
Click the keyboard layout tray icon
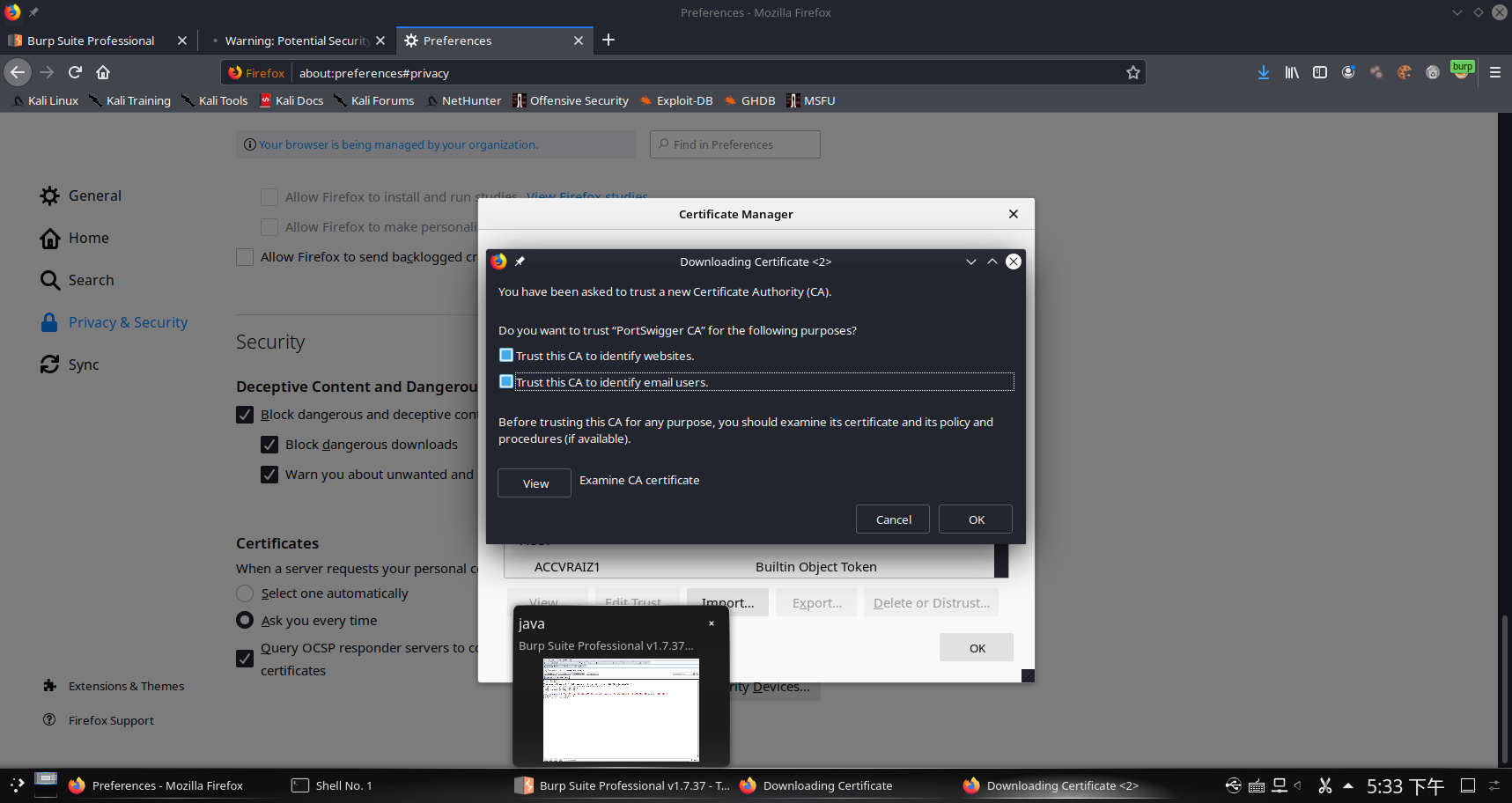point(1257,786)
